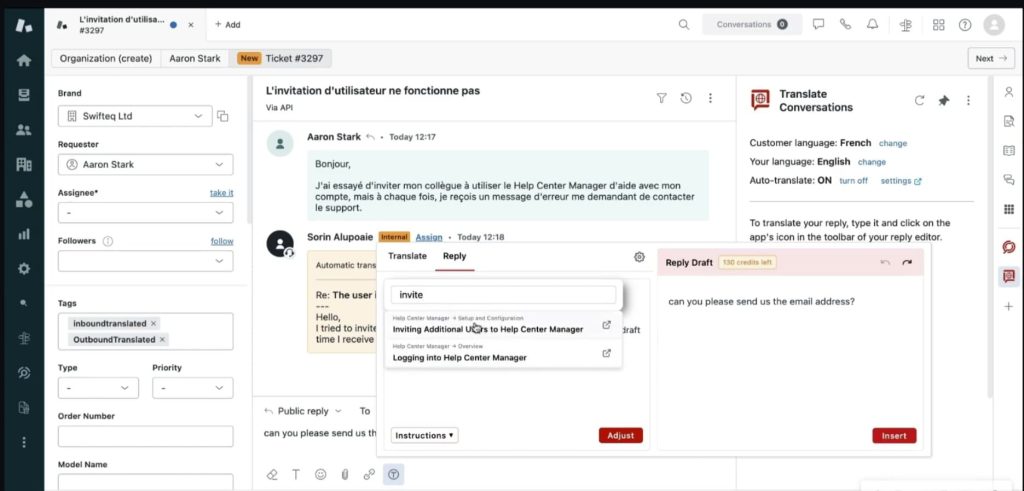Viewport: 1024px width, 491px height.
Task: Open the Public reply channel dropdown
Action: click(x=303, y=411)
